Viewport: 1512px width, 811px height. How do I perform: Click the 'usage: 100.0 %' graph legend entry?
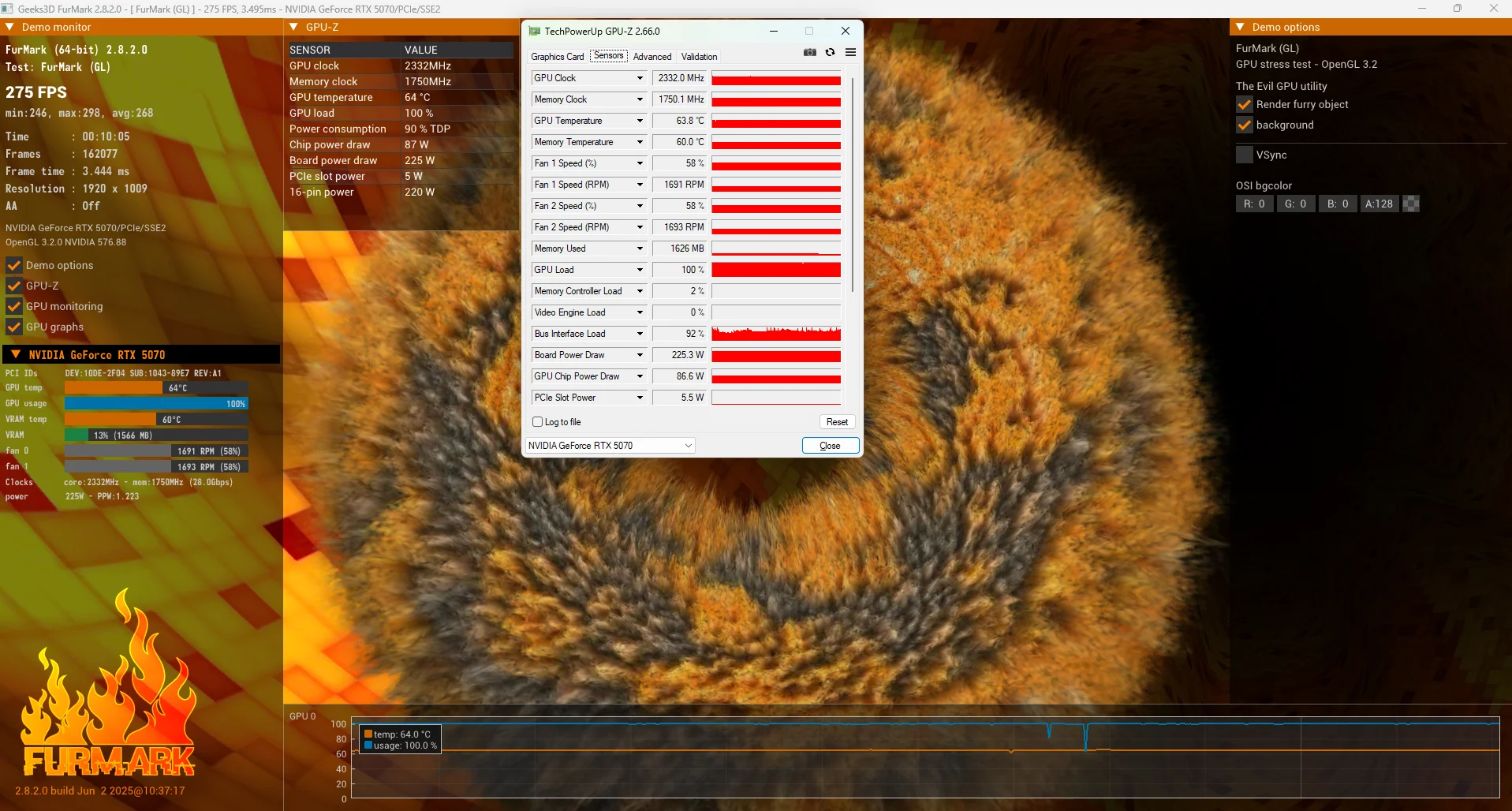click(401, 746)
